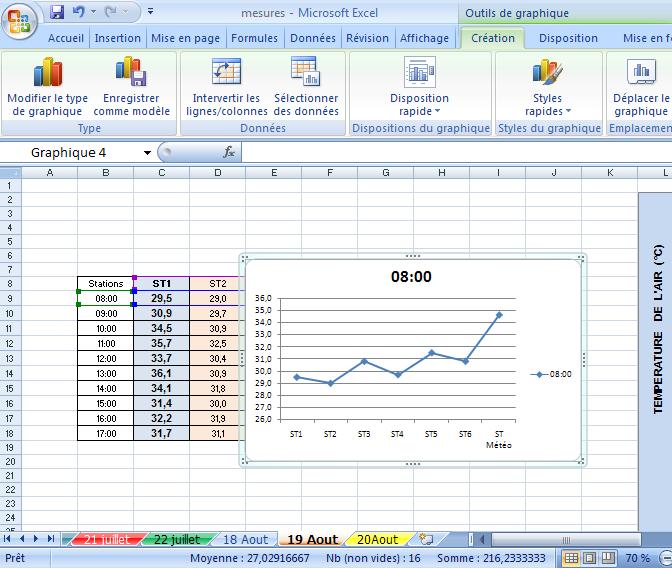Click the fx insert function button
The width and height of the screenshot is (672, 568).
pos(228,152)
